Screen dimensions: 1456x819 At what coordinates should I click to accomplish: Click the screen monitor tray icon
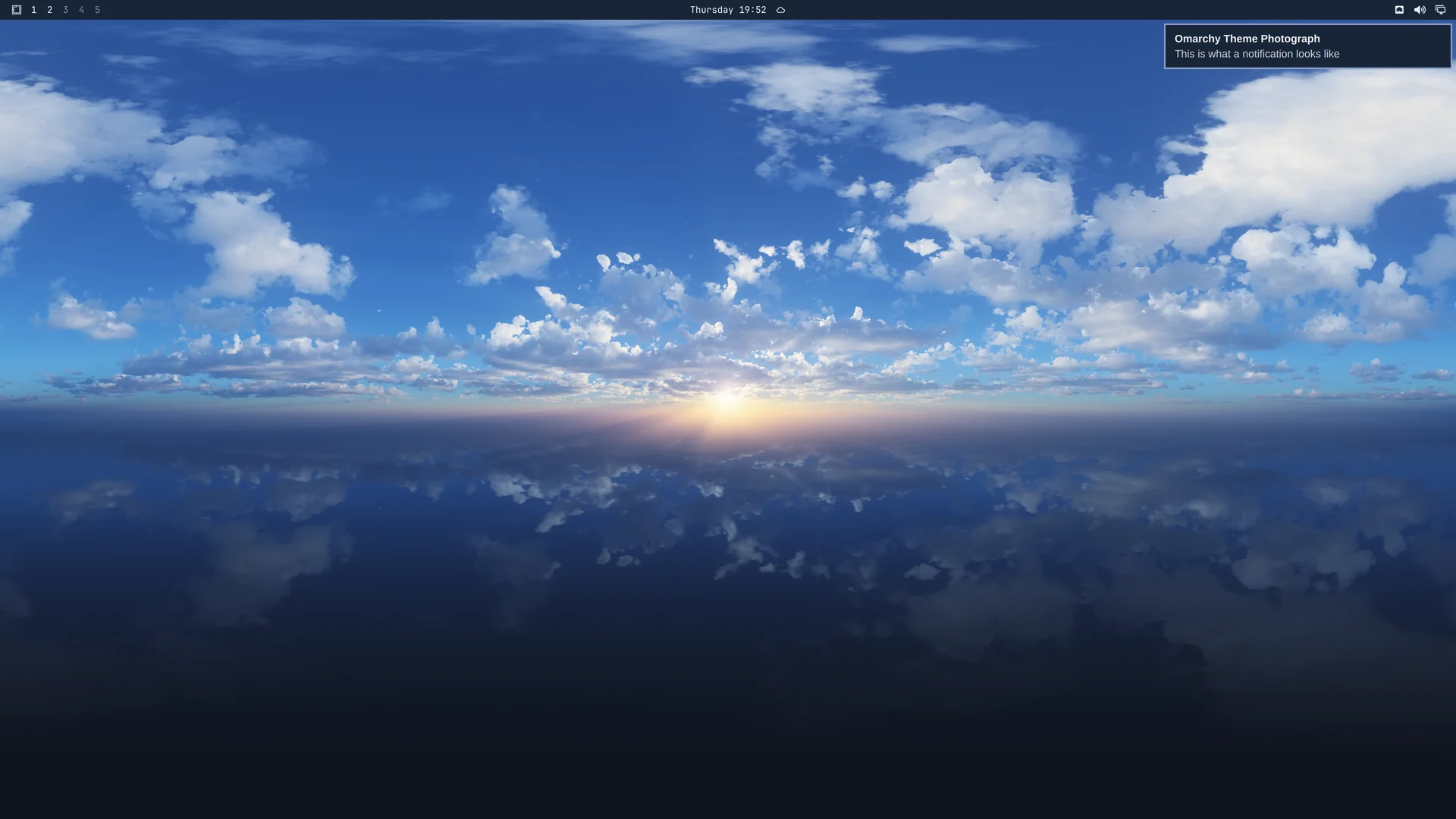point(1440,10)
